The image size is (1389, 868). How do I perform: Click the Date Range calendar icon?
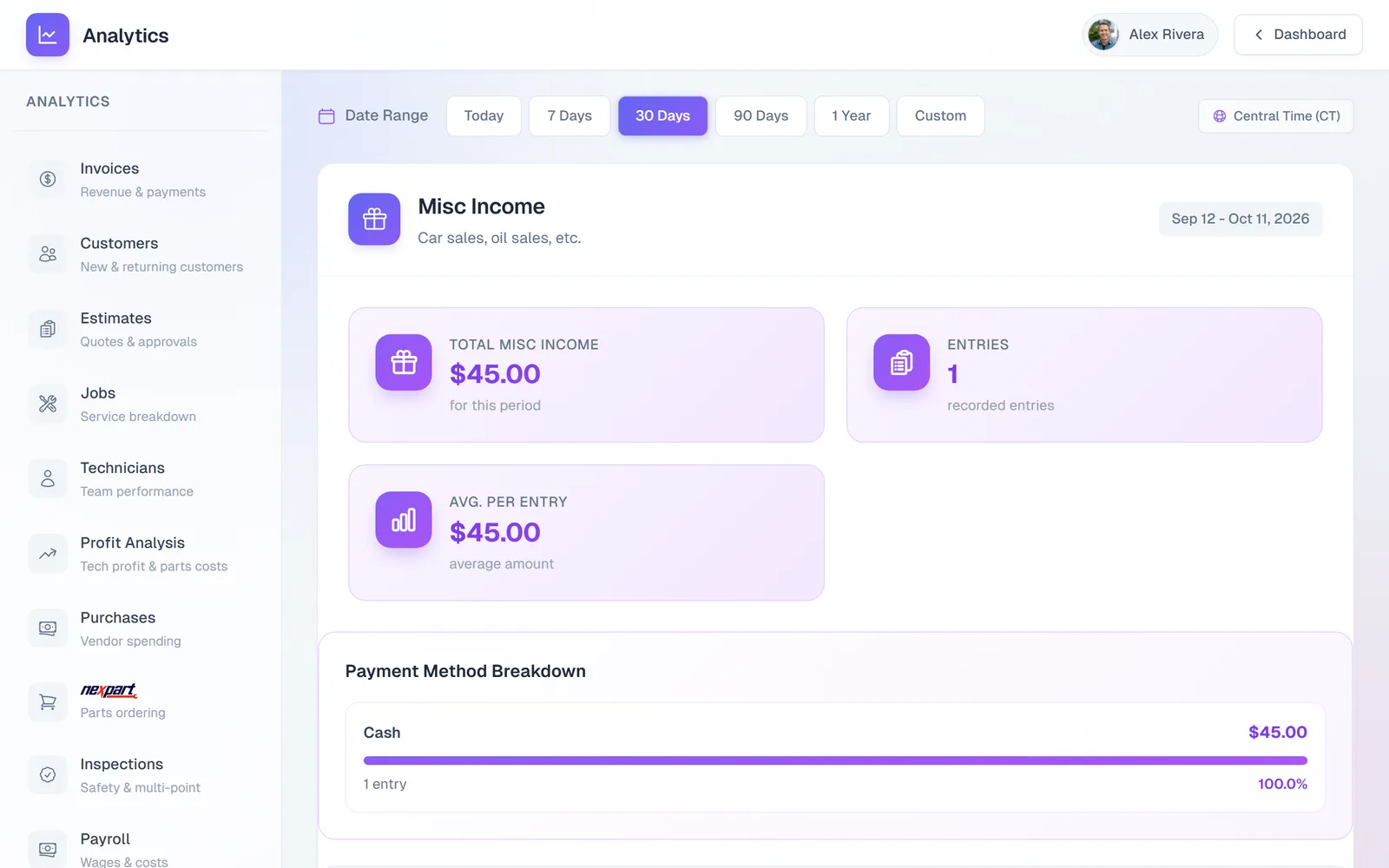click(x=326, y=116)
